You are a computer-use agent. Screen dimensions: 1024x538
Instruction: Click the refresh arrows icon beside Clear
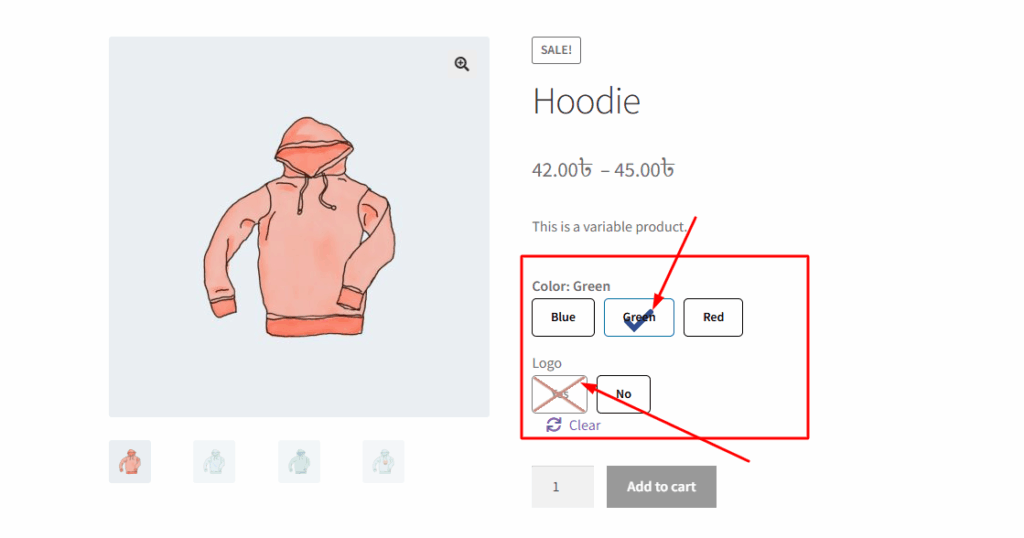pyautogui.click(x=554, y=425)
